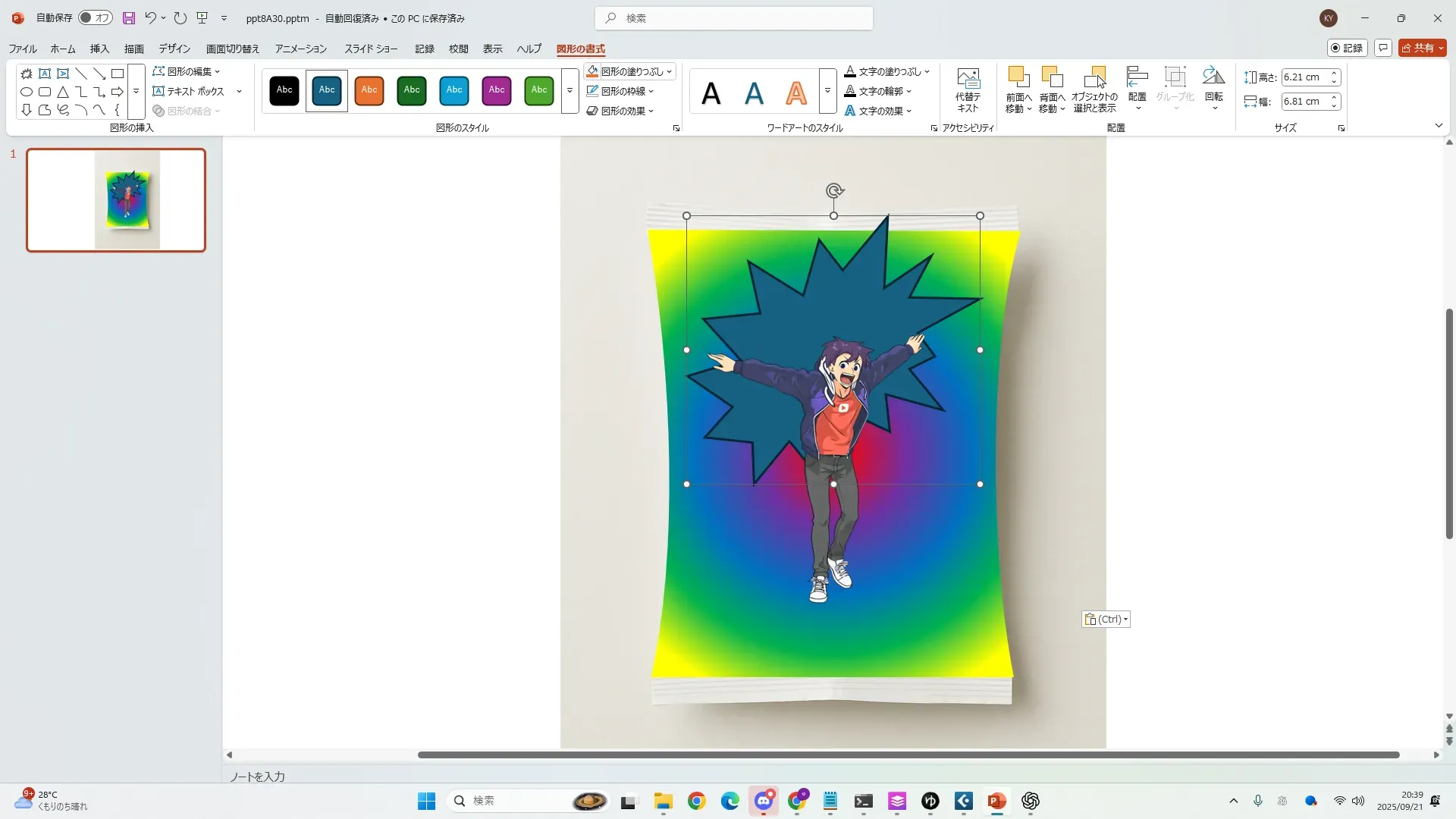The height and width of the screenshot is (819, 1456).
Task: Click Send Backward (背面へ移動) icon
Action: (1051, 77)
